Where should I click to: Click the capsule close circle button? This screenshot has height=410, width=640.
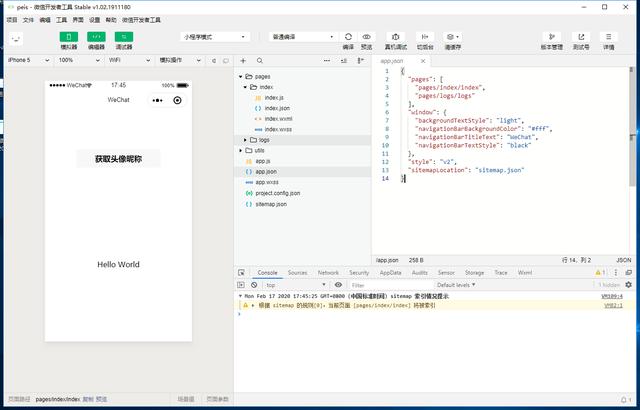click(177, 100)
